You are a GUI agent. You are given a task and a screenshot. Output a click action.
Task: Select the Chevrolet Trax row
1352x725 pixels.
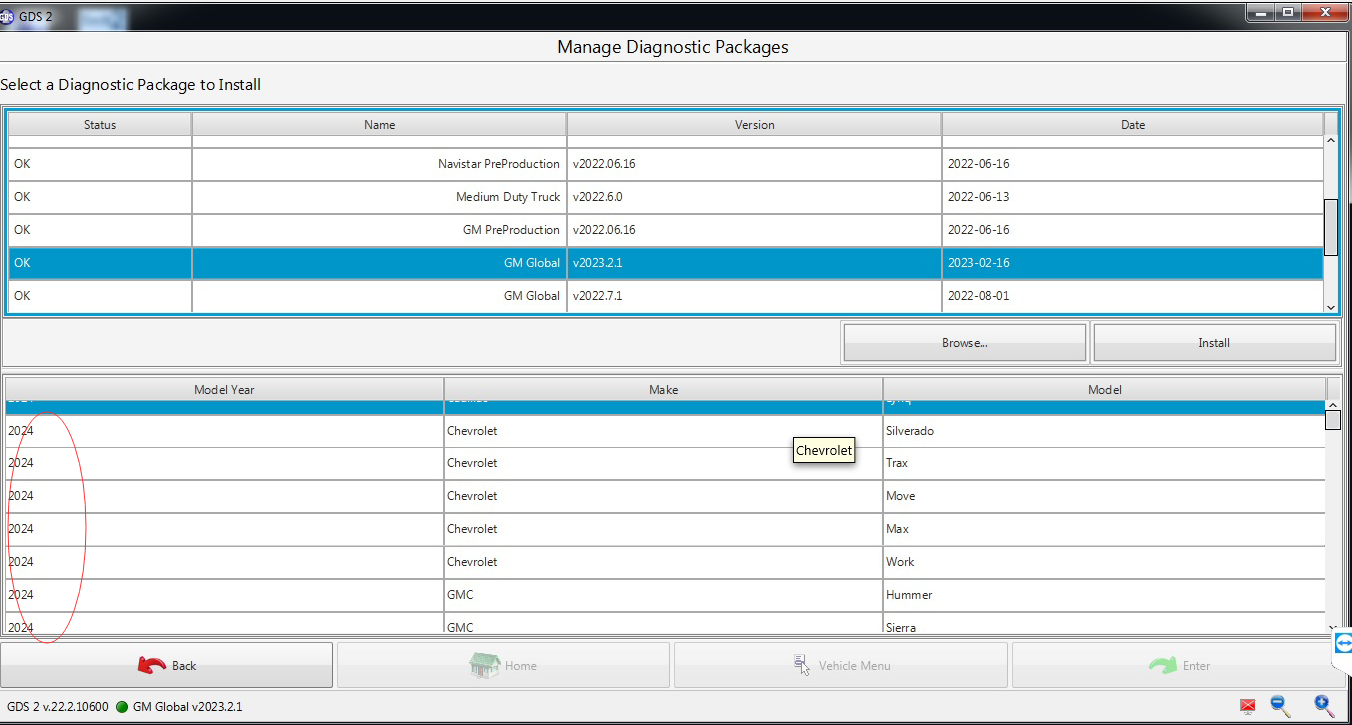[666, 463]
